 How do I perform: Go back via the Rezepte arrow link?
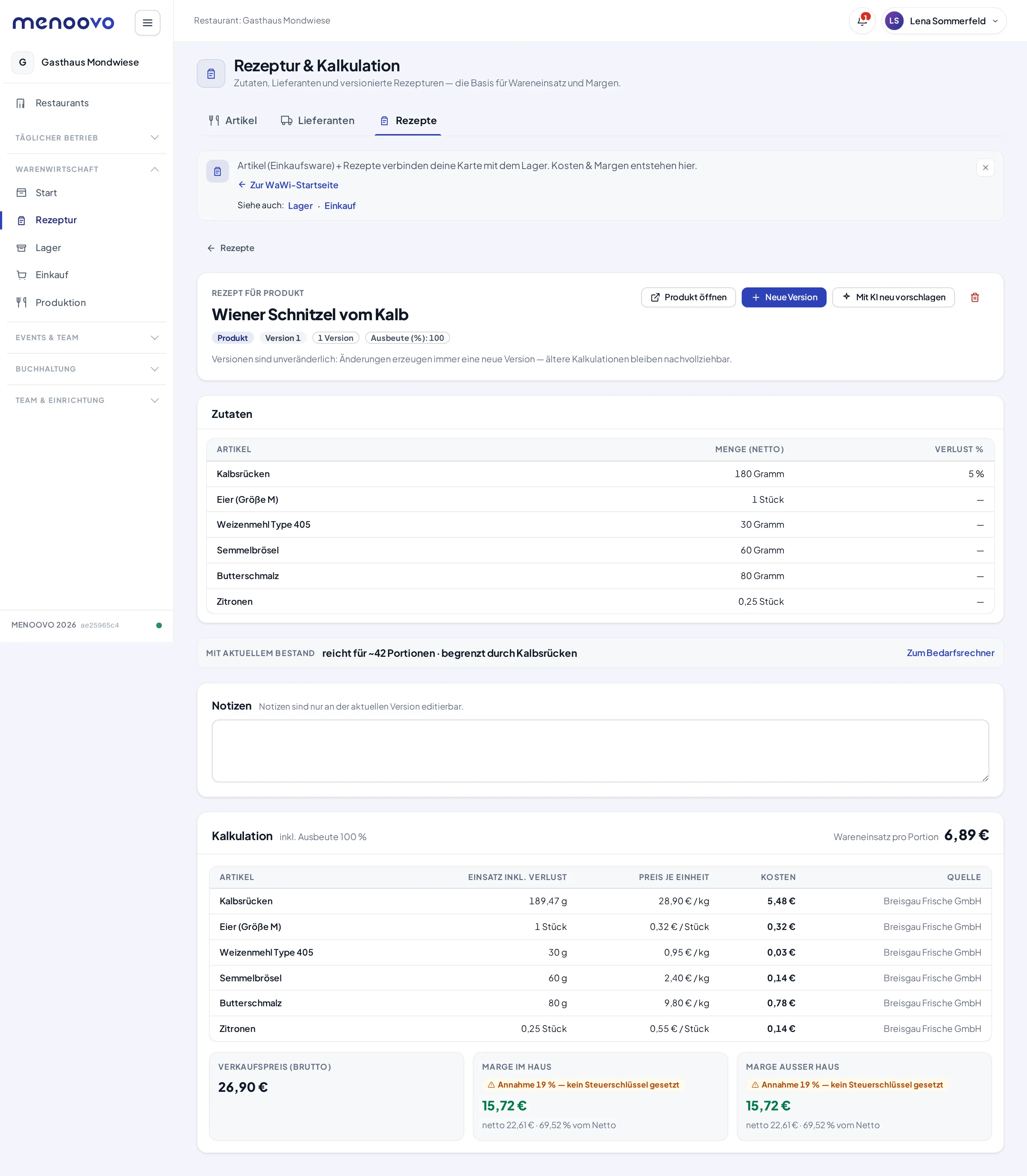[230, 248]
